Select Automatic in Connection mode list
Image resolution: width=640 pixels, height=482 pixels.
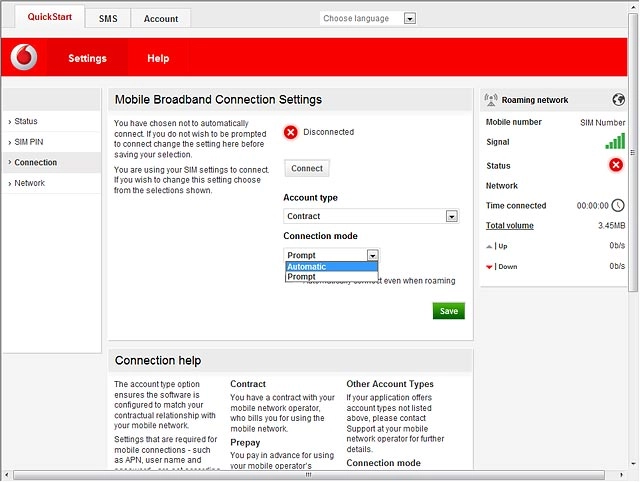tap(331, 267)
